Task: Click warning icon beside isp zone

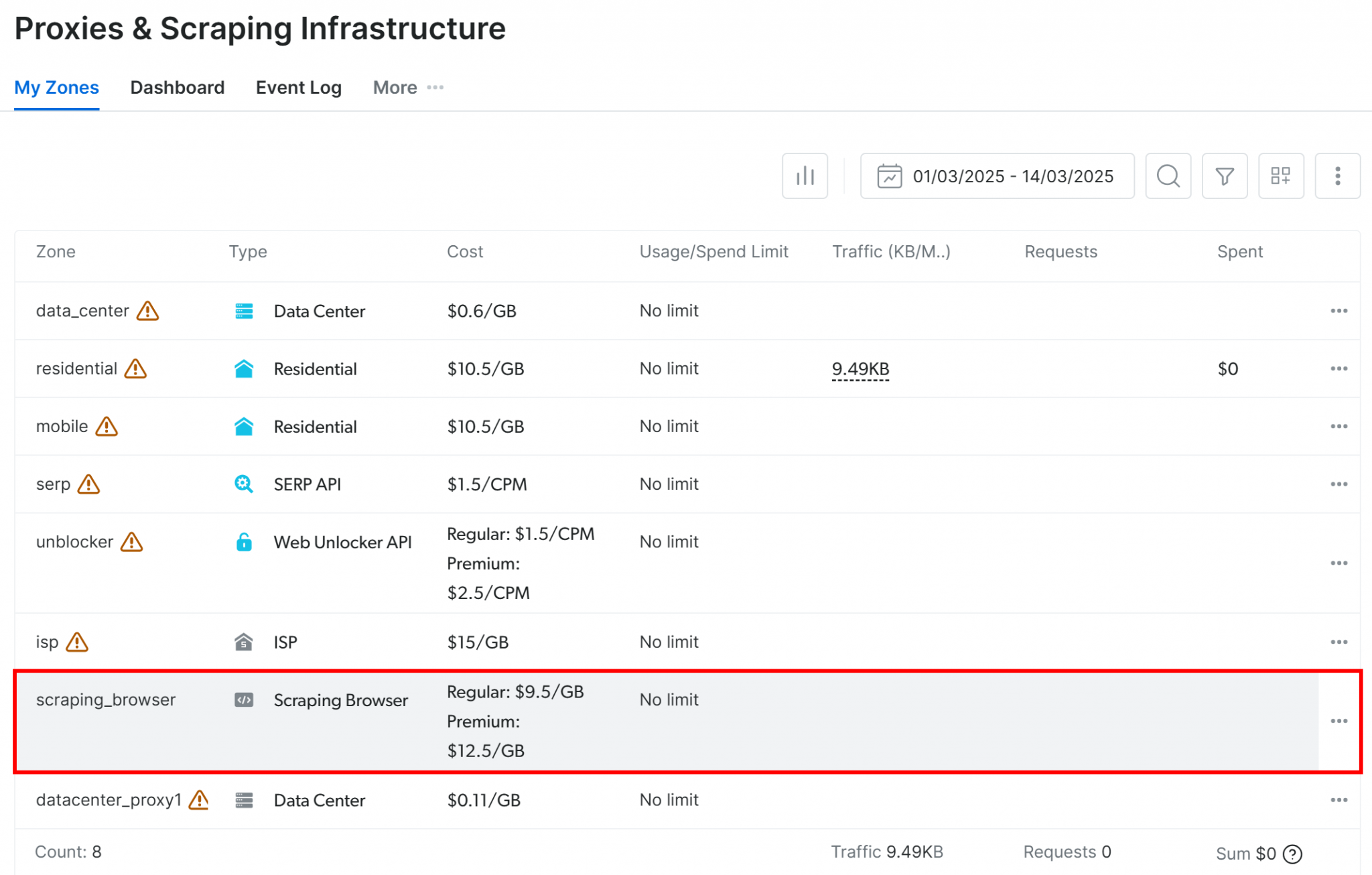Action: point(77,643)
